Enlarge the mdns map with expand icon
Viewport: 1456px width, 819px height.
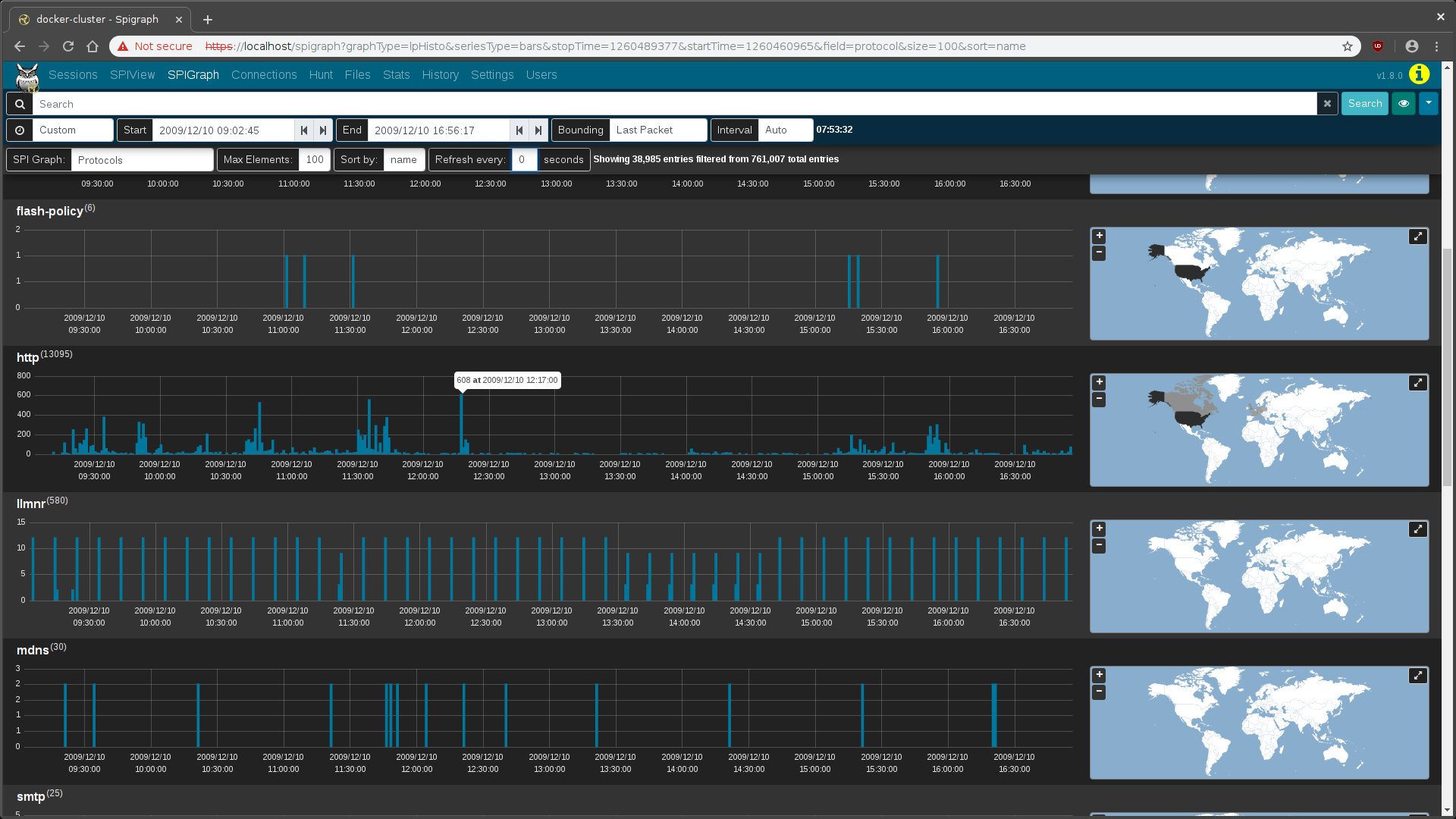pyautogui.click(x=1417, y=674)
